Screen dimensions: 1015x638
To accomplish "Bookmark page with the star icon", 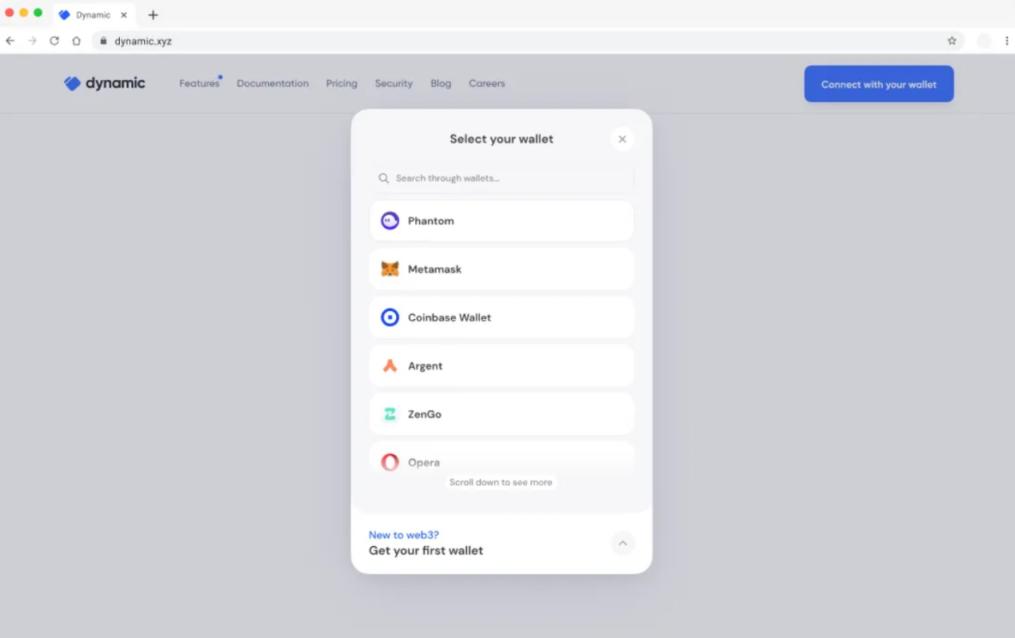I will [952, 41].
